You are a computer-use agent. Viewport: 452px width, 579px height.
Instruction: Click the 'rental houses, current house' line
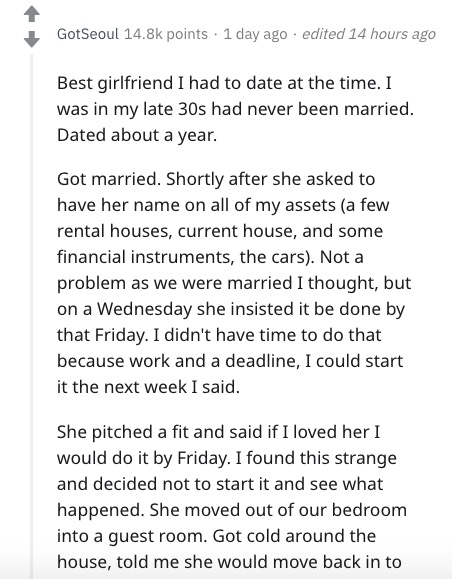pos(220,231)
